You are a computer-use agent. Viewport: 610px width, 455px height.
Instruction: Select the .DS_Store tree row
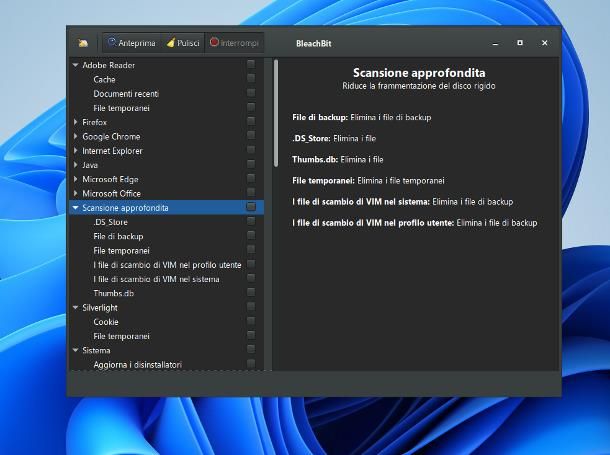point(167,222)
